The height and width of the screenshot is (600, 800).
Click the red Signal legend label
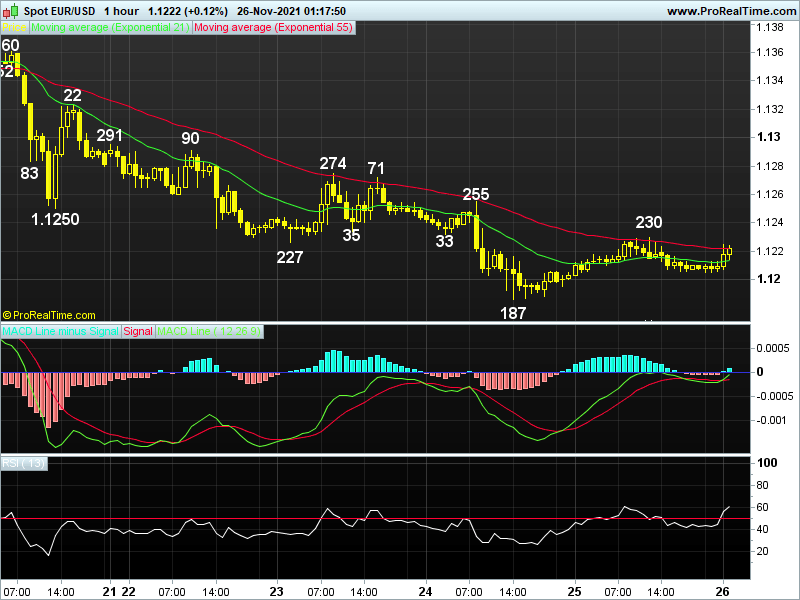pyautogui.click(x=138, y=331)
